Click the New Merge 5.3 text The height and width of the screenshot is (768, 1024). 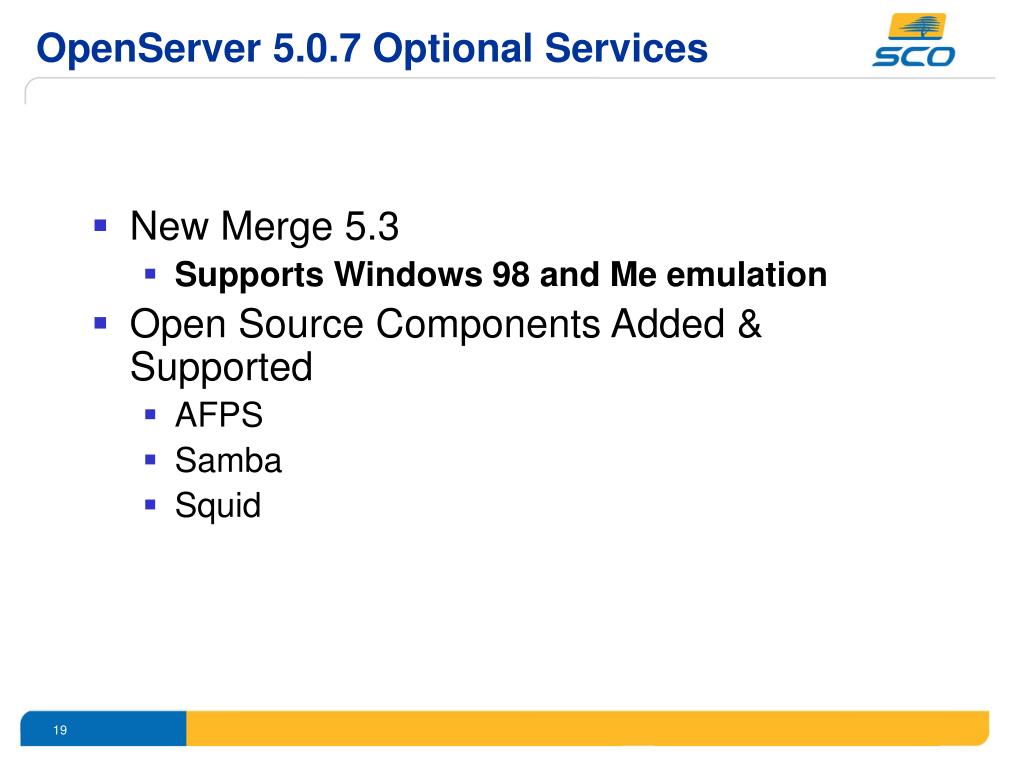[264, 227]
